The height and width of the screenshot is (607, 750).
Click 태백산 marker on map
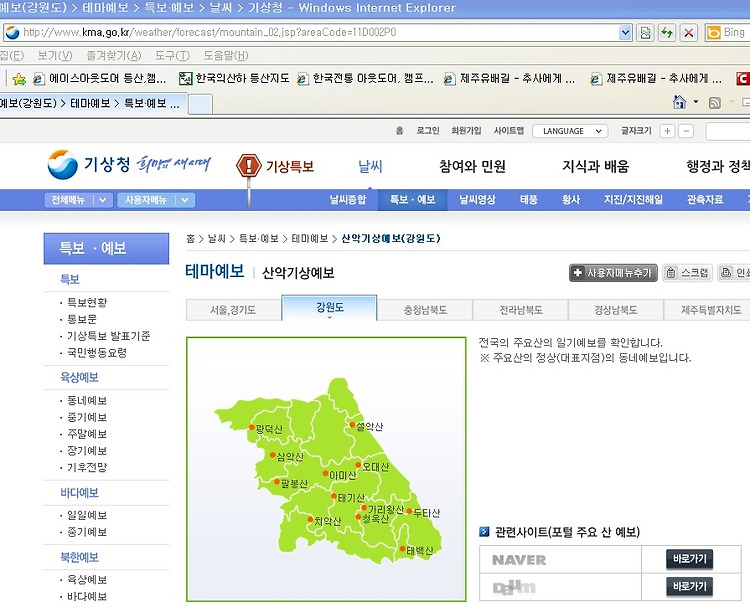402,549
